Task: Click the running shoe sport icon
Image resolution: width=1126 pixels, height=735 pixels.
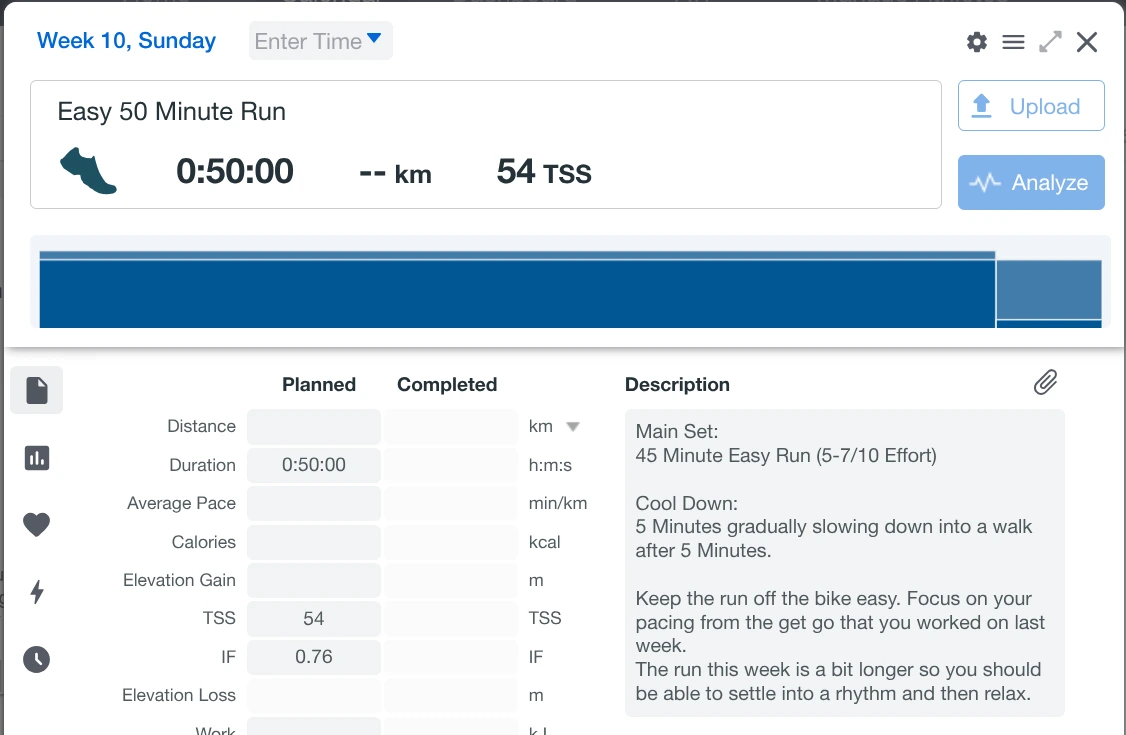Action: click(x=88, y=170)
